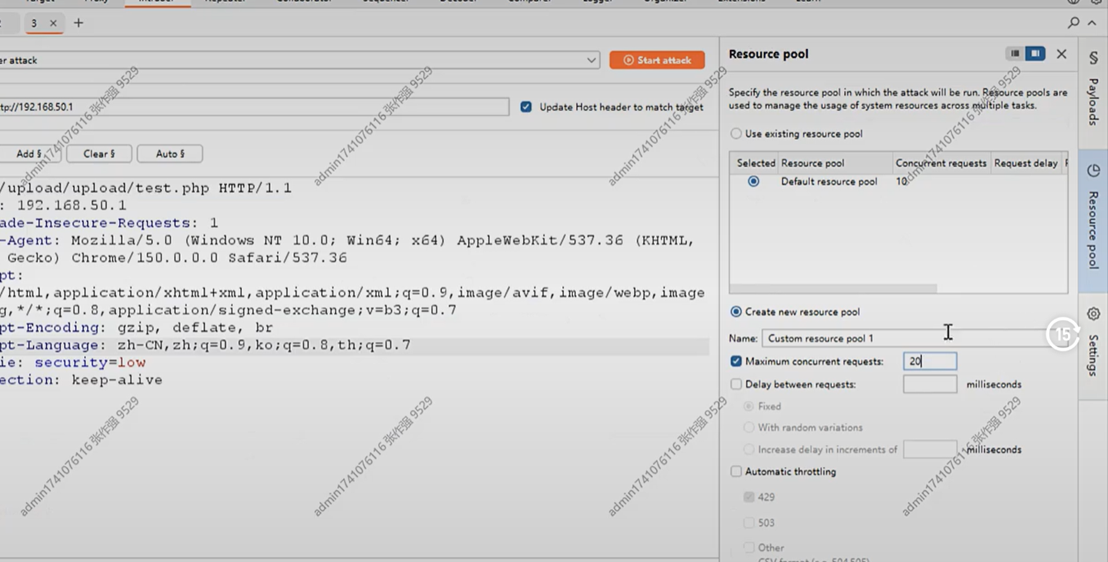The height and width of the screenshot is (562, 1108).
Task: Click the Default resource pool row name
Action: [829, 182]
